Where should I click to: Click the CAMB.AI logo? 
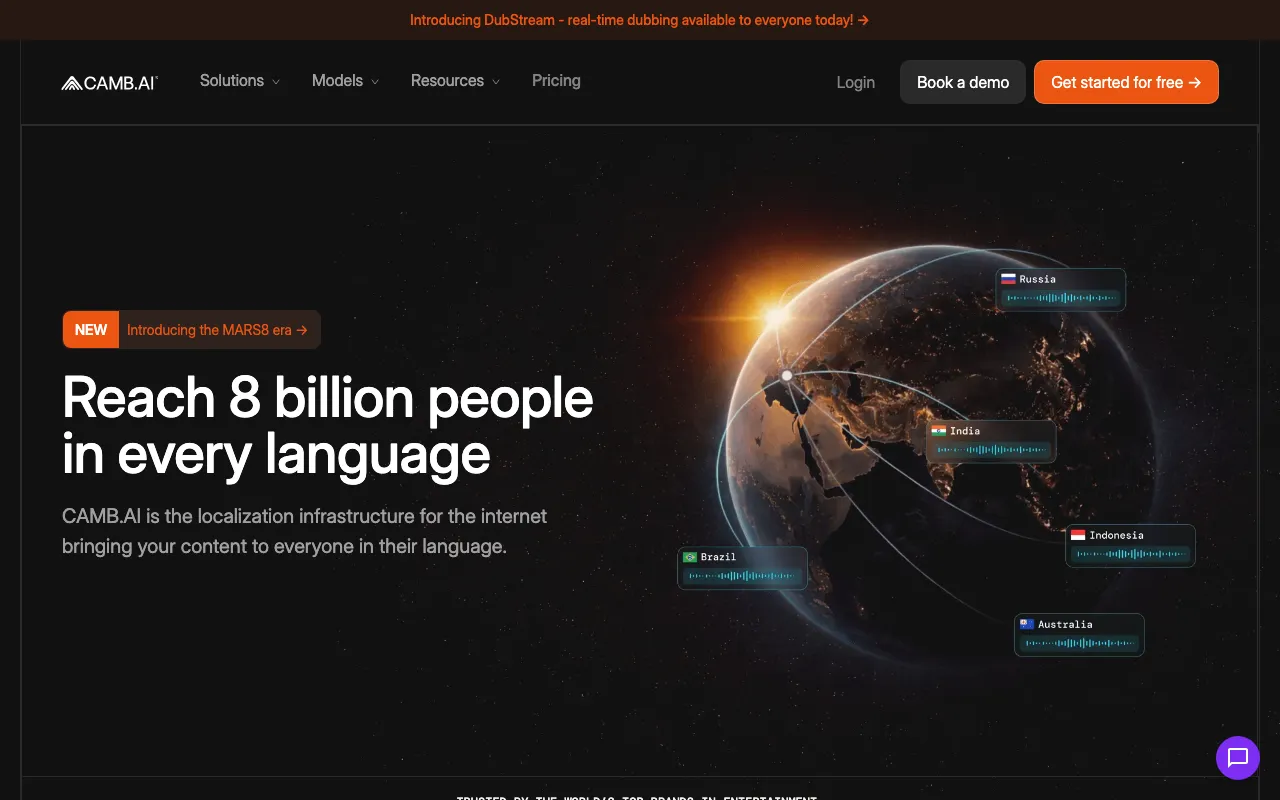pos(110,83)
